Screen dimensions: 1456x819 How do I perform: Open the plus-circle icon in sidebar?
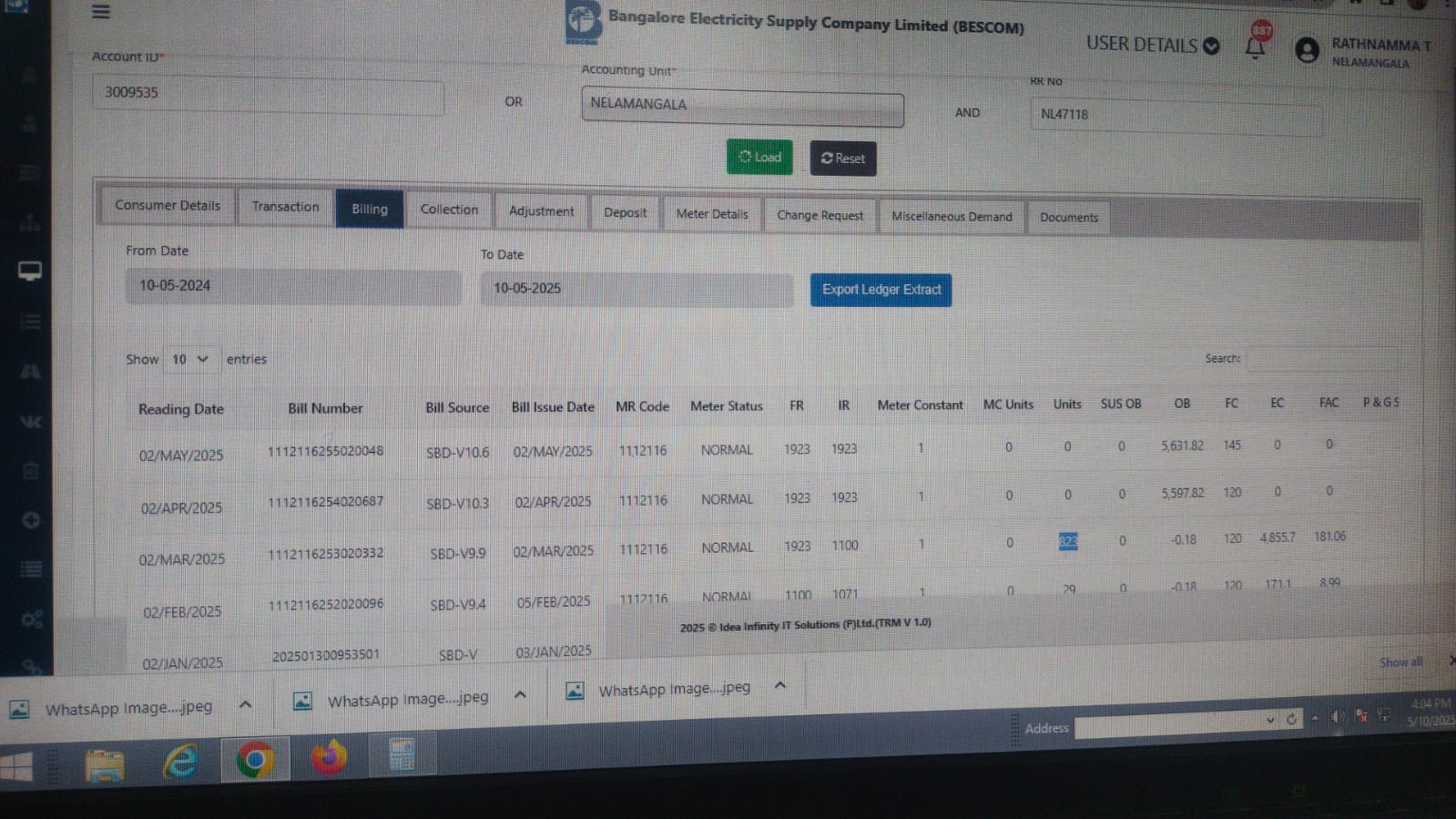[31, 520]
